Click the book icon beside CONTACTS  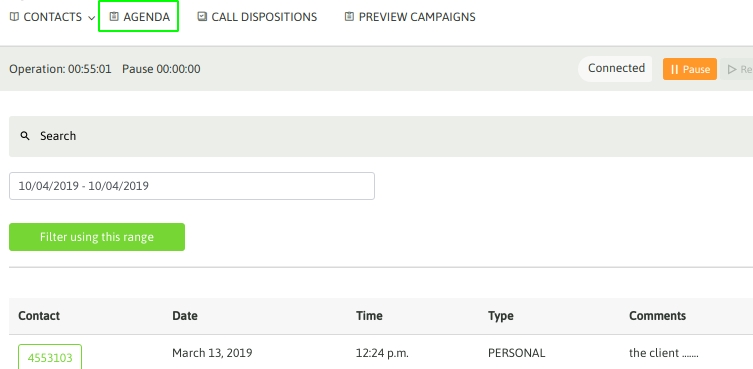(x=14, y=17)
